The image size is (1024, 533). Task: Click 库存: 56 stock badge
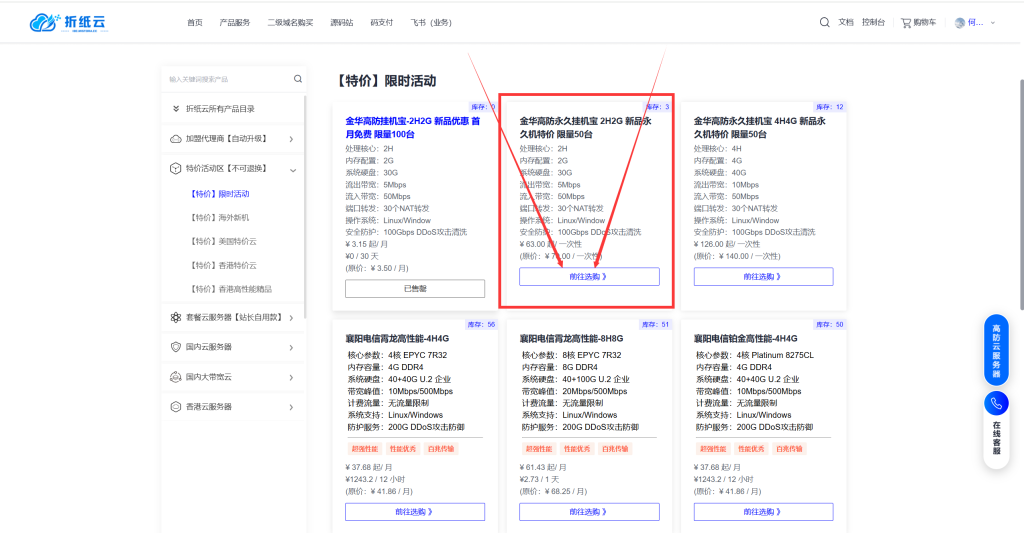pos(481,324)
